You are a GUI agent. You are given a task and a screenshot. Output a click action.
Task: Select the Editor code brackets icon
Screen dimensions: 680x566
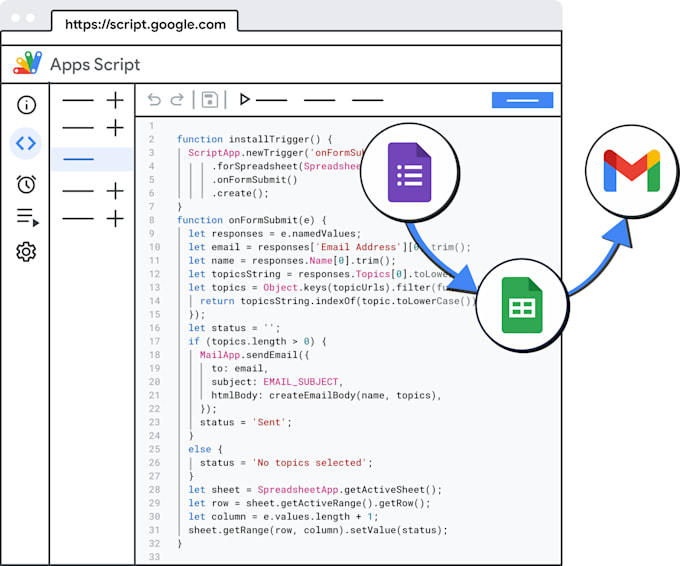[x=26, y=143]
